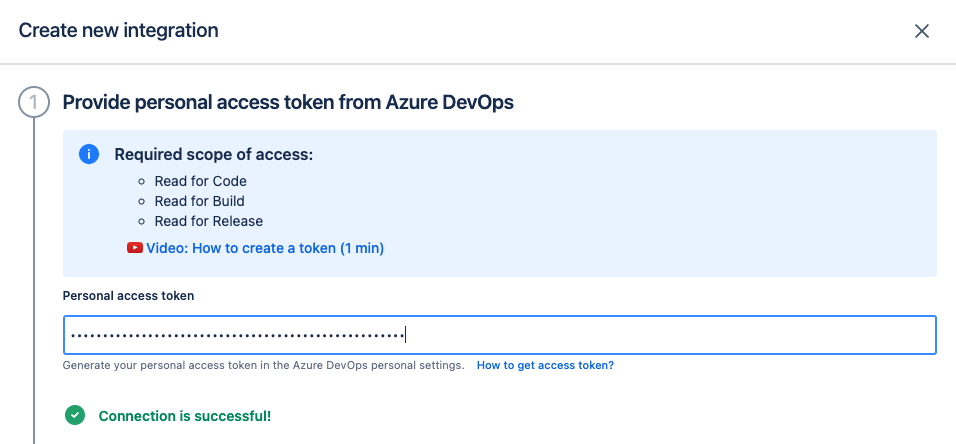Click the red YouTube video icon
This screenshot has height=444, width=956.
coord(135,248)
